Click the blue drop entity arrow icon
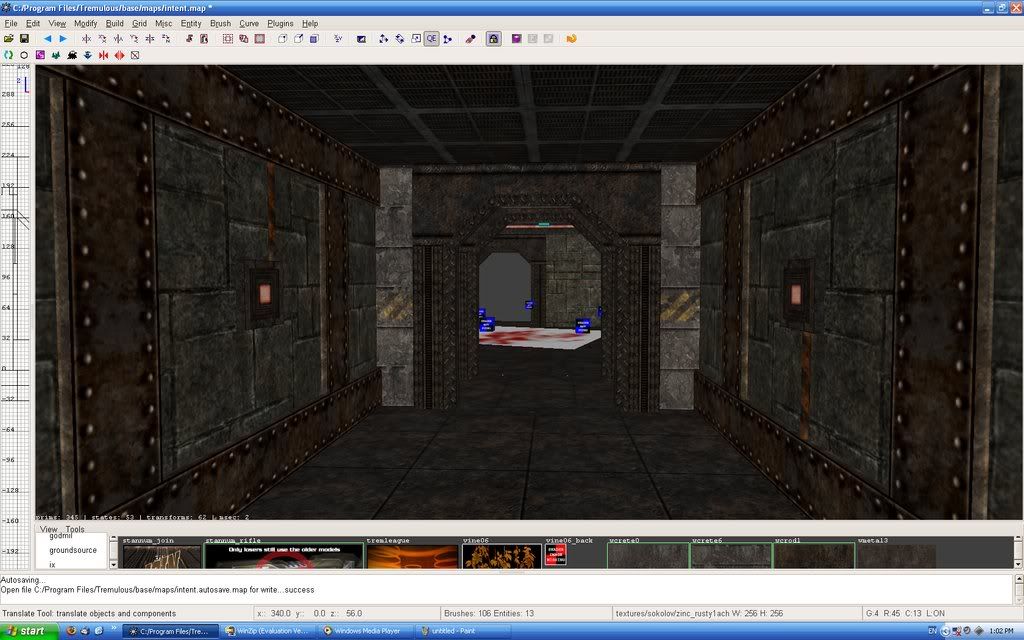This screenshot has height=640, width=1024. (x=88, y=56)
